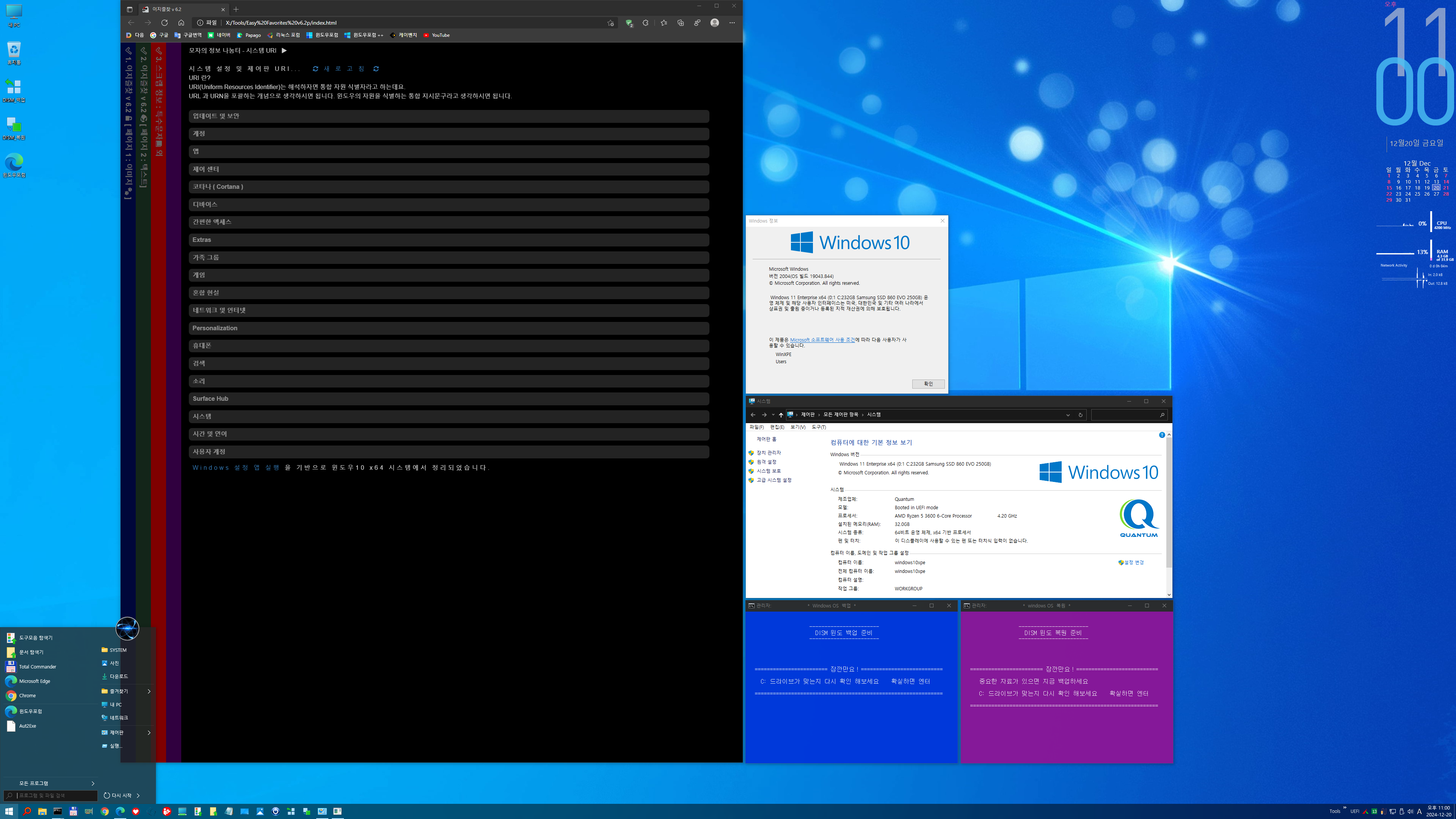Expand the Personalization section
The width and height of the screenshot is (1456, 819).
[x=449, y=328]
